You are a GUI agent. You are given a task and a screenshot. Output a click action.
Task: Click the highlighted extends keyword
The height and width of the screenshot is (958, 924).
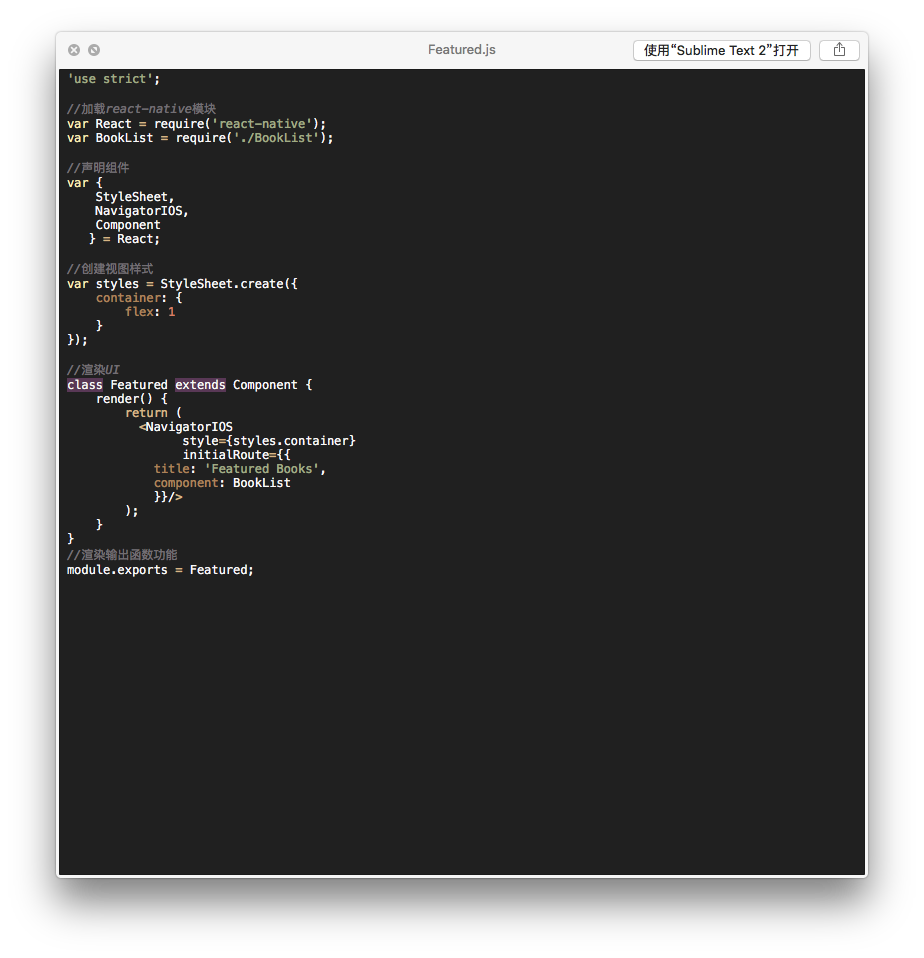point(200,385)
